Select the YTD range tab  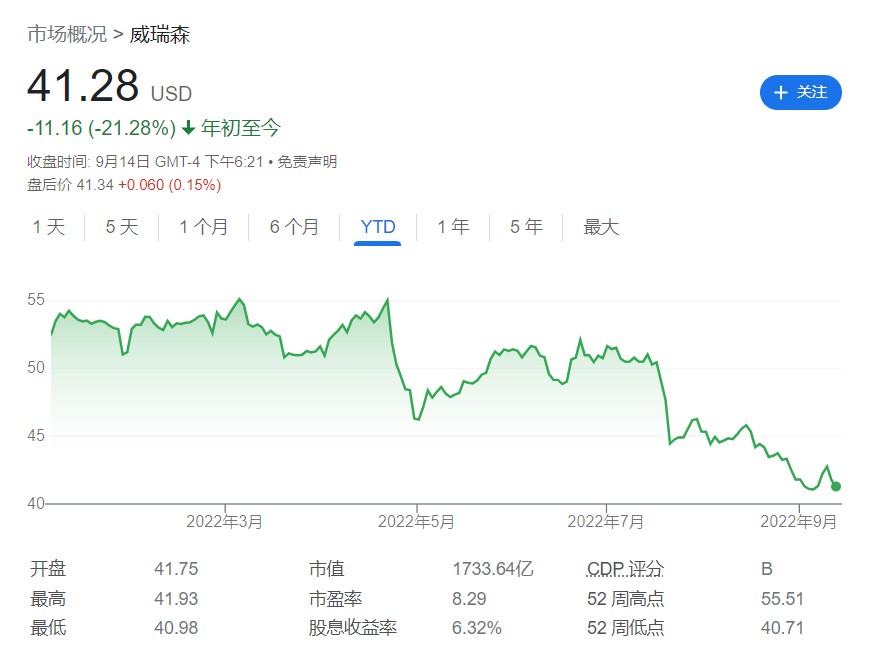coord(378,227)
